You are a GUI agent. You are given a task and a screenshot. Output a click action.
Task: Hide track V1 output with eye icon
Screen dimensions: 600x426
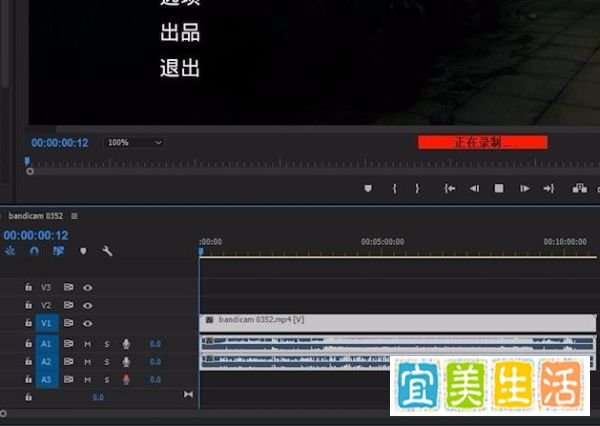pos(88,323)
